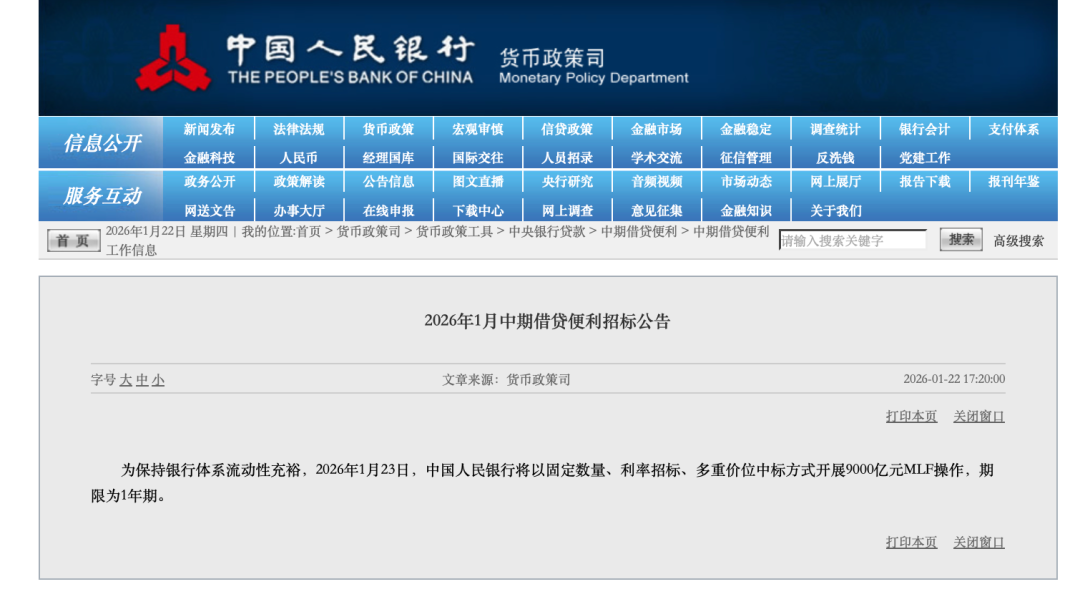1080x607 pixels.
Task: Open 公告信息 under 服务互动
Action: [x=388, y=182]
